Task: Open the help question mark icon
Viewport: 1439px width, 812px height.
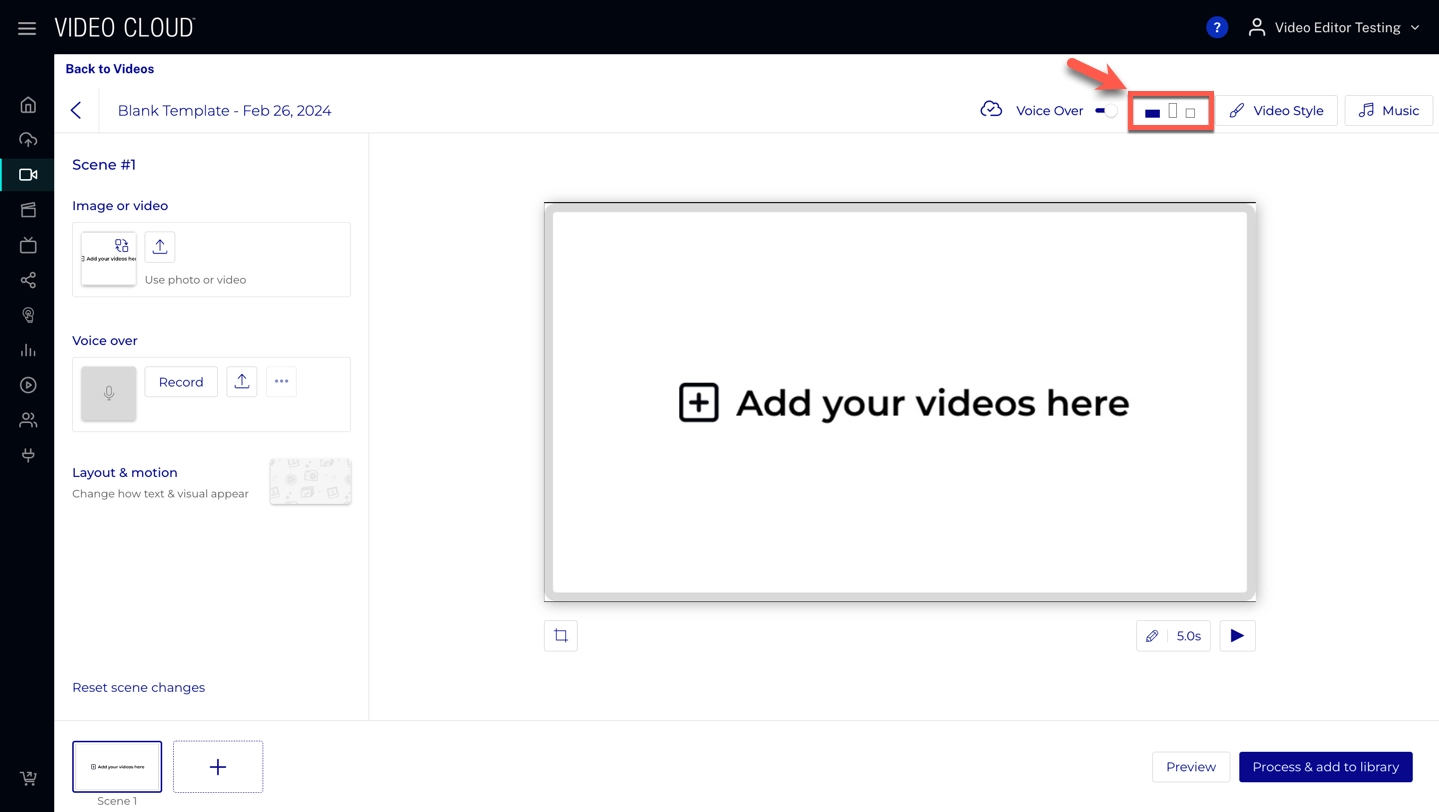Action: (1216, 28)
